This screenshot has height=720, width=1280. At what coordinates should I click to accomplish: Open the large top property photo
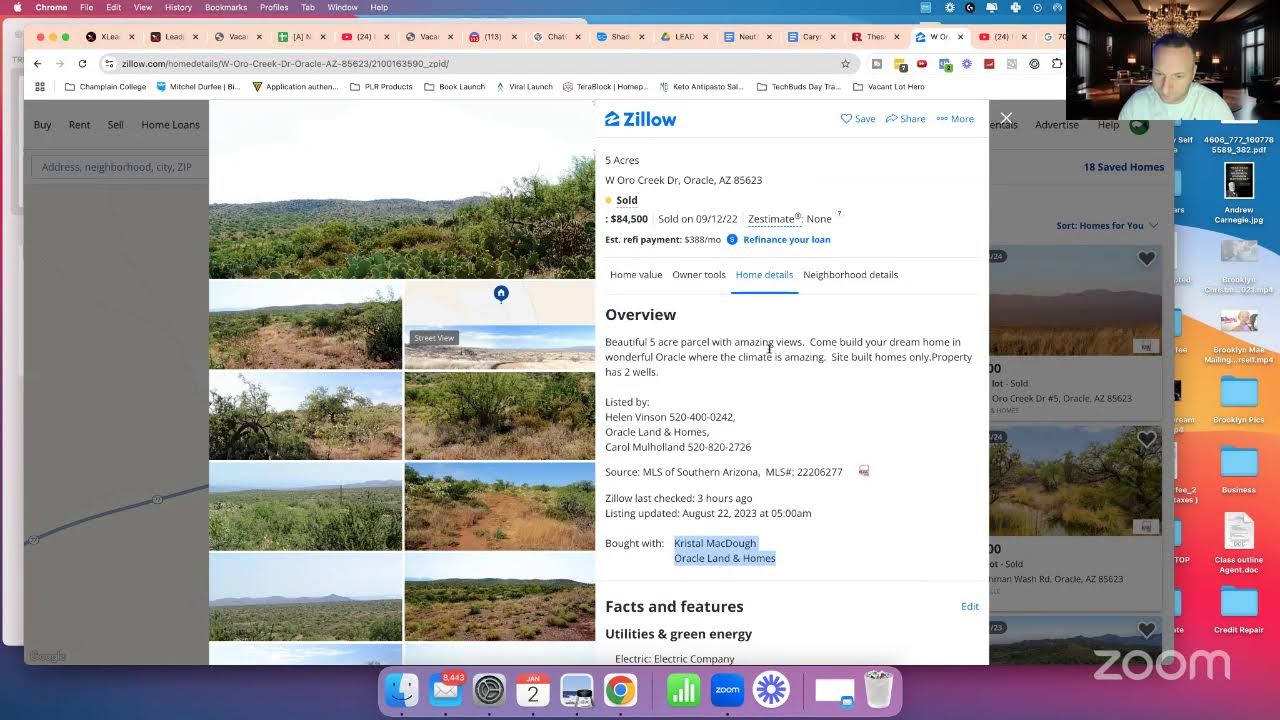(402, 190)
